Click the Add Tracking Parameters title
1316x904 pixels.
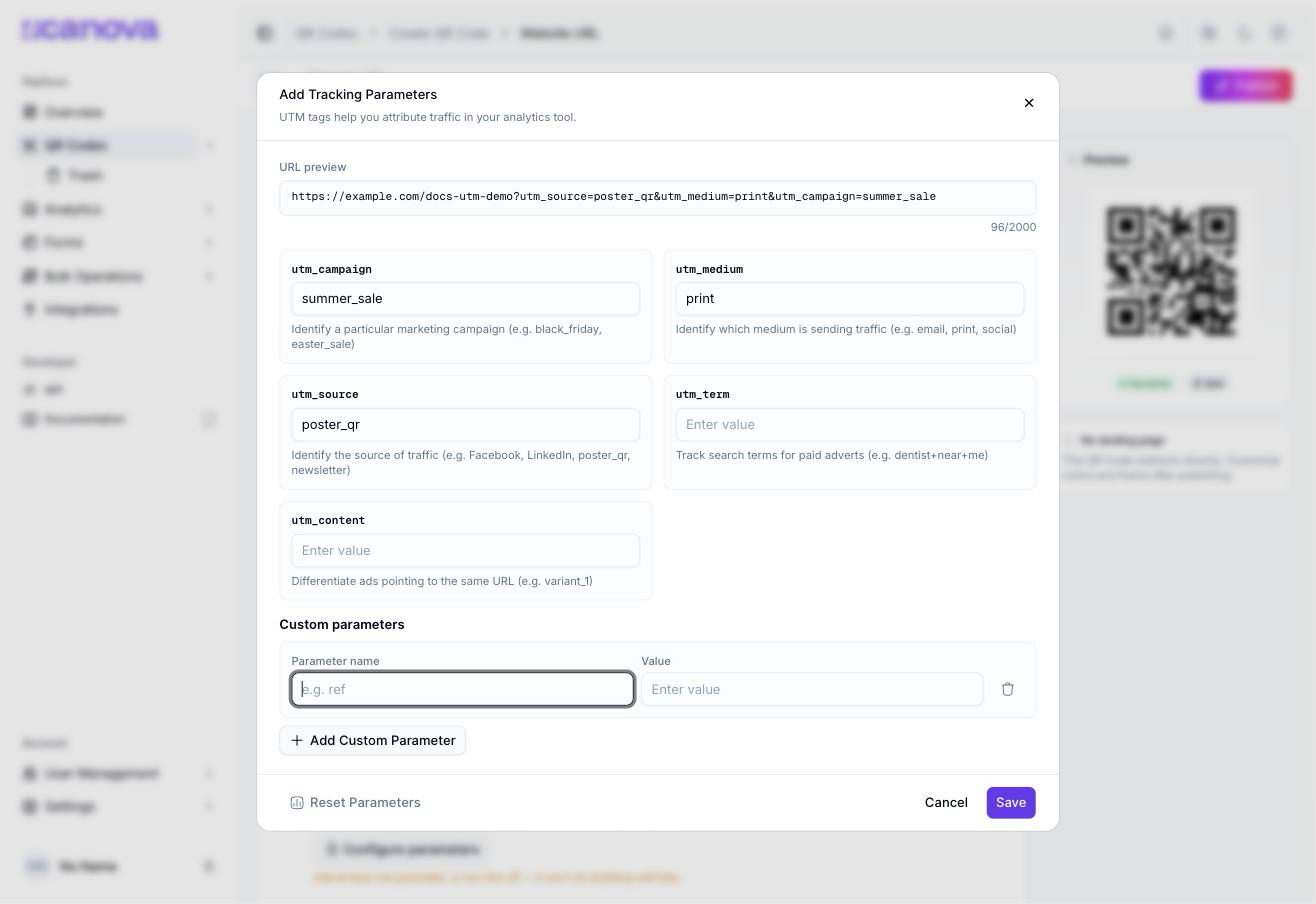pyautogui.click(x=358, y=94)
